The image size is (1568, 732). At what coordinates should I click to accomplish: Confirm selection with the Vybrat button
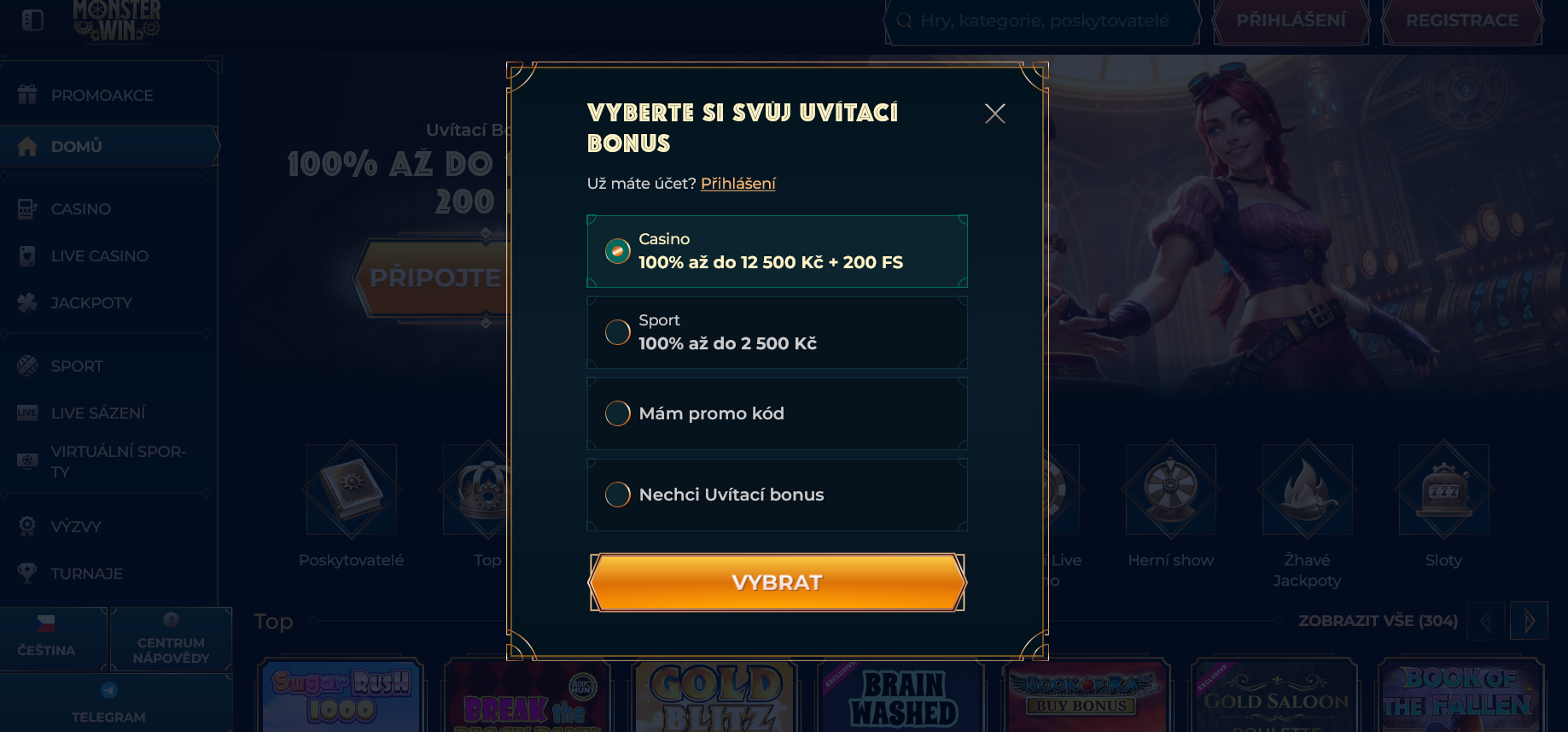coord(777,583)
